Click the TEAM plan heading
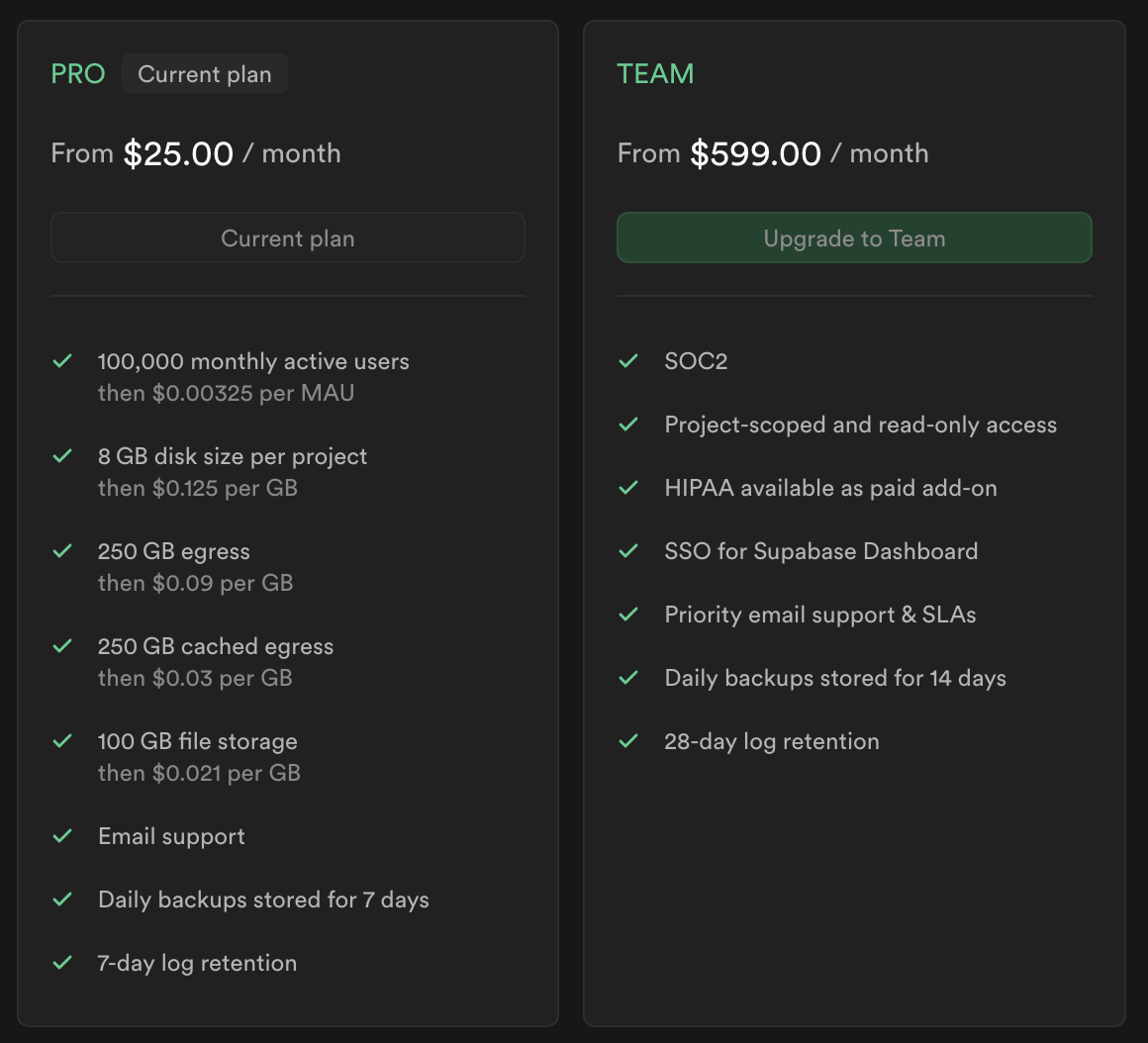This screenshot has height=1043, width=1148. pyautogui.click(x=655, y=74)
